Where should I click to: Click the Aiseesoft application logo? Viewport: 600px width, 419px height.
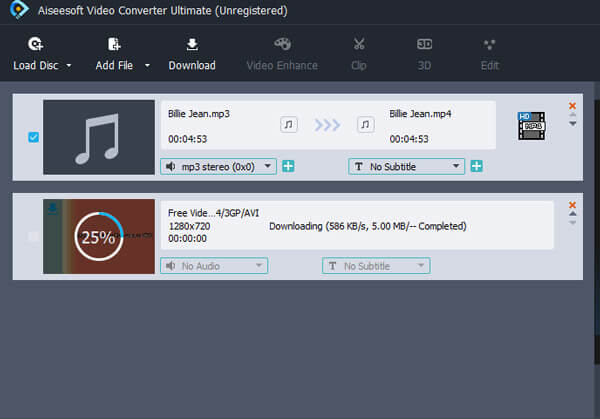[x=19, y=10]
